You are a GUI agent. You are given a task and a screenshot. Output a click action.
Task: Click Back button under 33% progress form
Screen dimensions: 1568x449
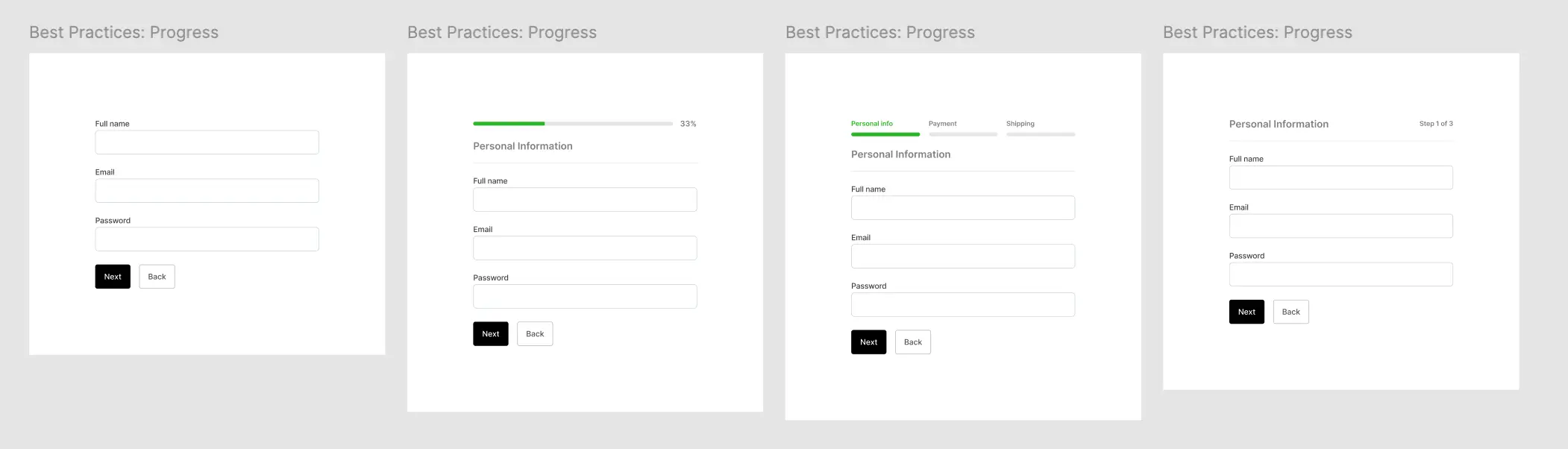(535, 334)
